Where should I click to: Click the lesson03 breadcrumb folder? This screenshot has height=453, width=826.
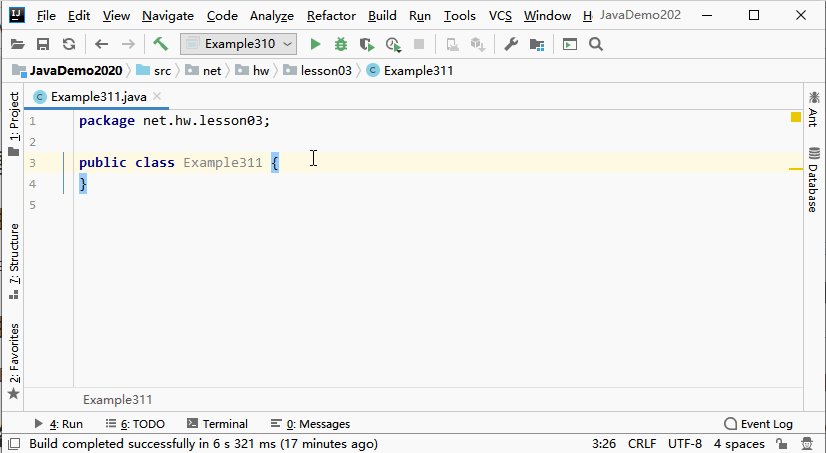point(318,71)
